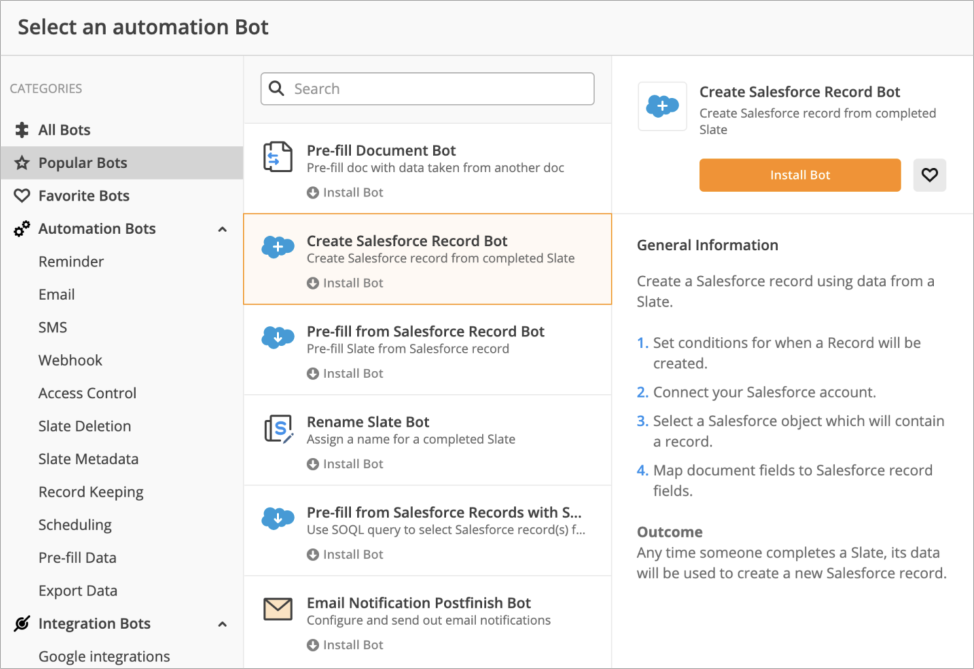
Task: Click the Favorite Bots heart icon in sidebar
Action: click(22, 196)
